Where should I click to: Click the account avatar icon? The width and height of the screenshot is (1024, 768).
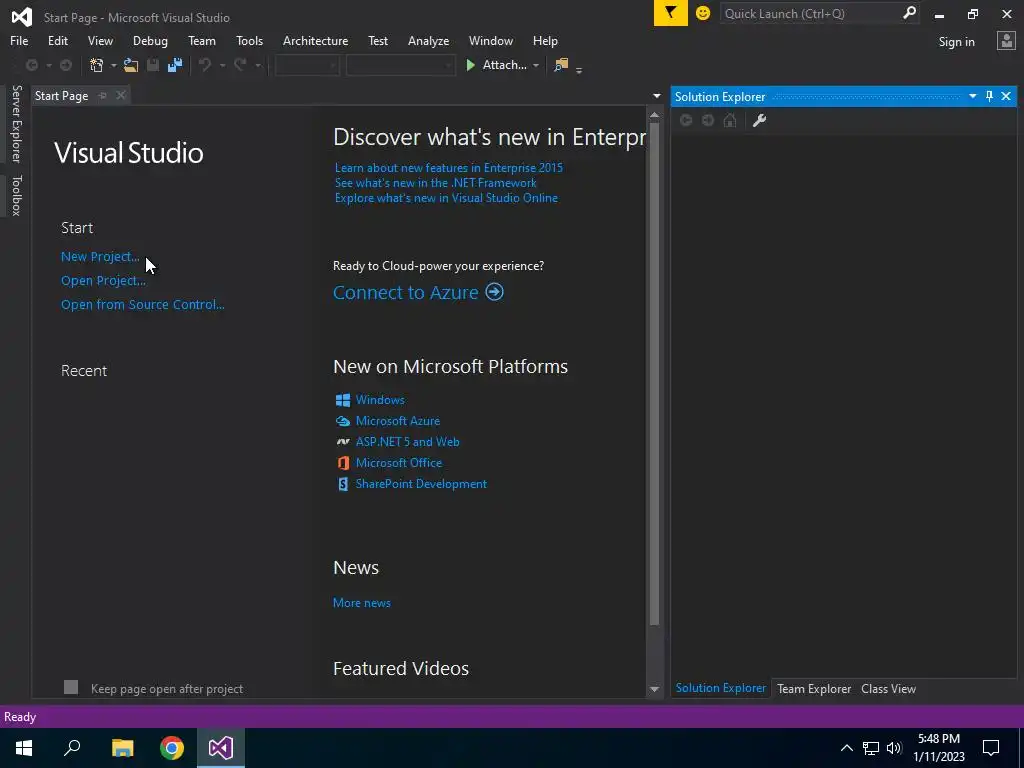tap(1006, 41)
